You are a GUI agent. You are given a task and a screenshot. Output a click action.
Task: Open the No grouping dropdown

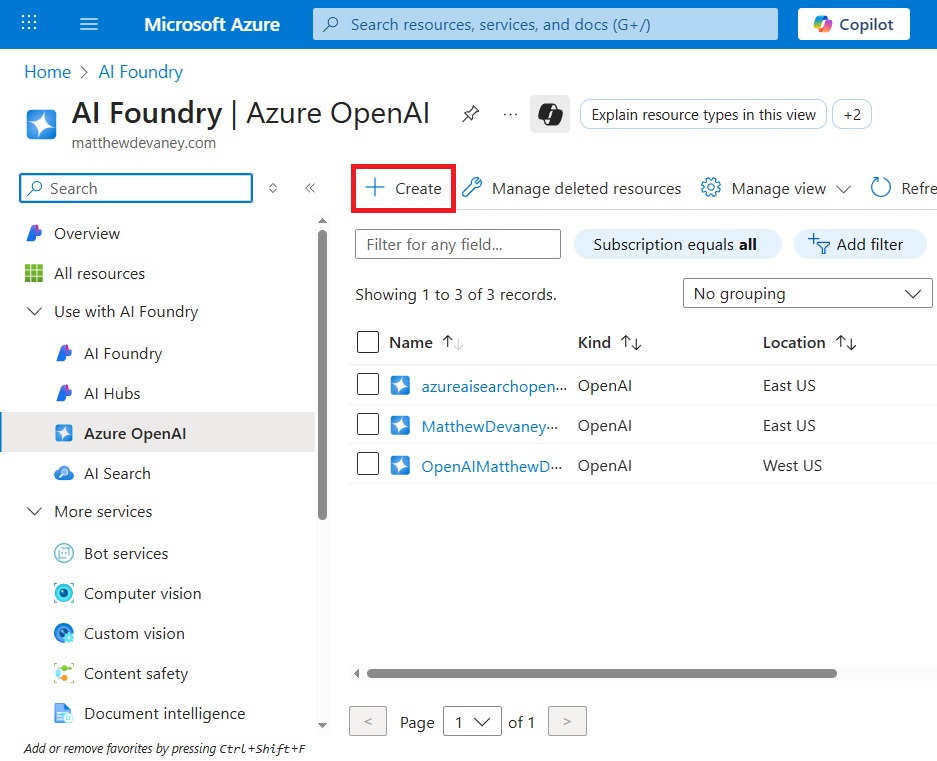click(807, 294)
